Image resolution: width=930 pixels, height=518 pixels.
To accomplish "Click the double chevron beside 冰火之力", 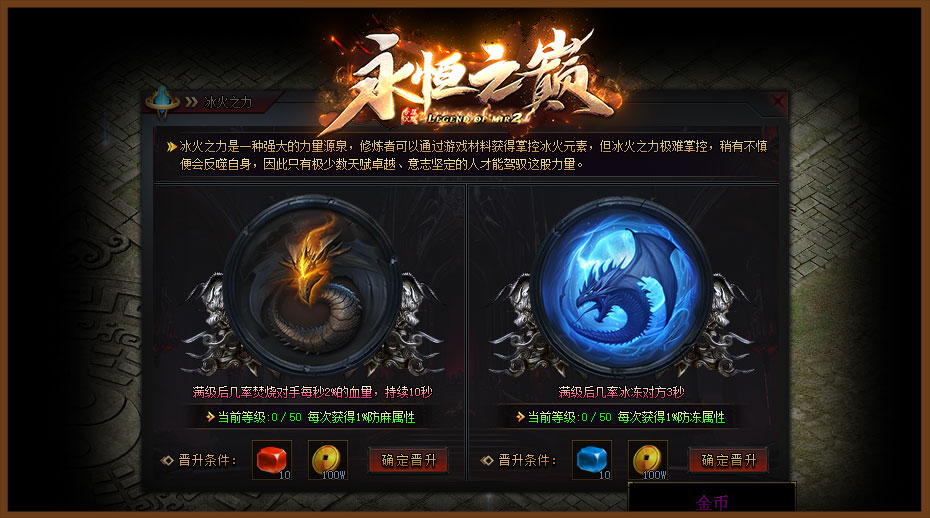I will 191,103.
